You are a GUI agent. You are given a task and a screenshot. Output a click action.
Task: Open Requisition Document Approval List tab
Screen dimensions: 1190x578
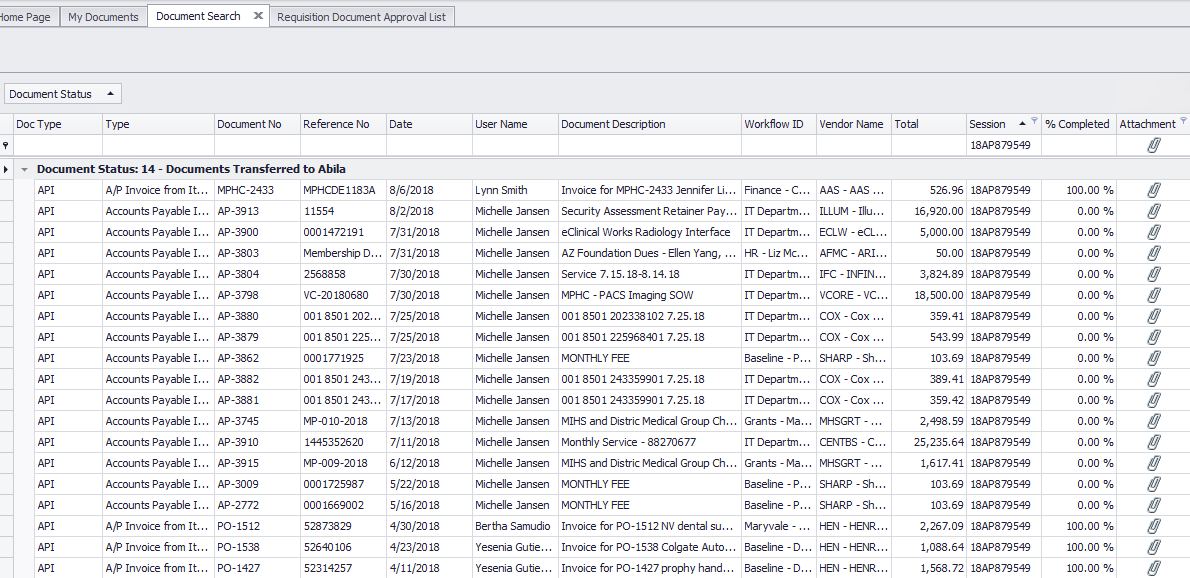(x=361, y=17)
